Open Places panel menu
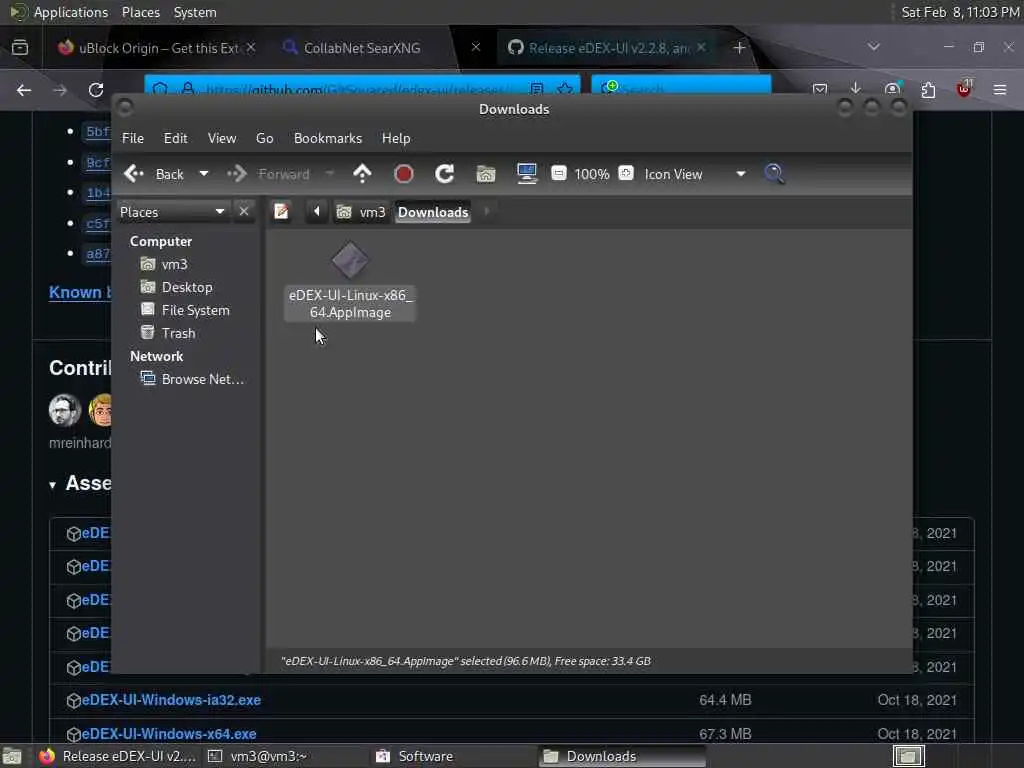Image resolution: width=1024 pixels, height=768 pixels. [x=140, y=12]
